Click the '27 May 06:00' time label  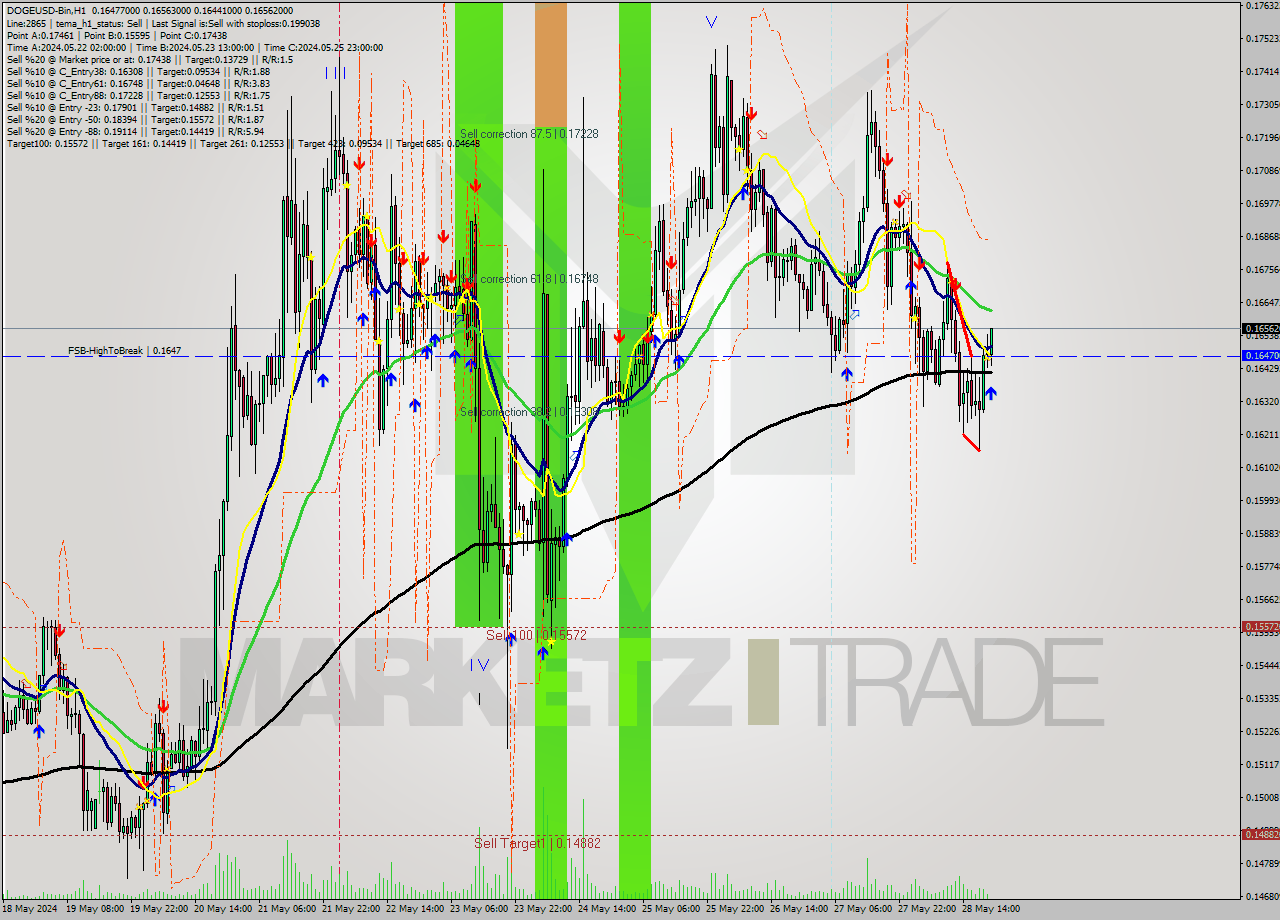862,909
